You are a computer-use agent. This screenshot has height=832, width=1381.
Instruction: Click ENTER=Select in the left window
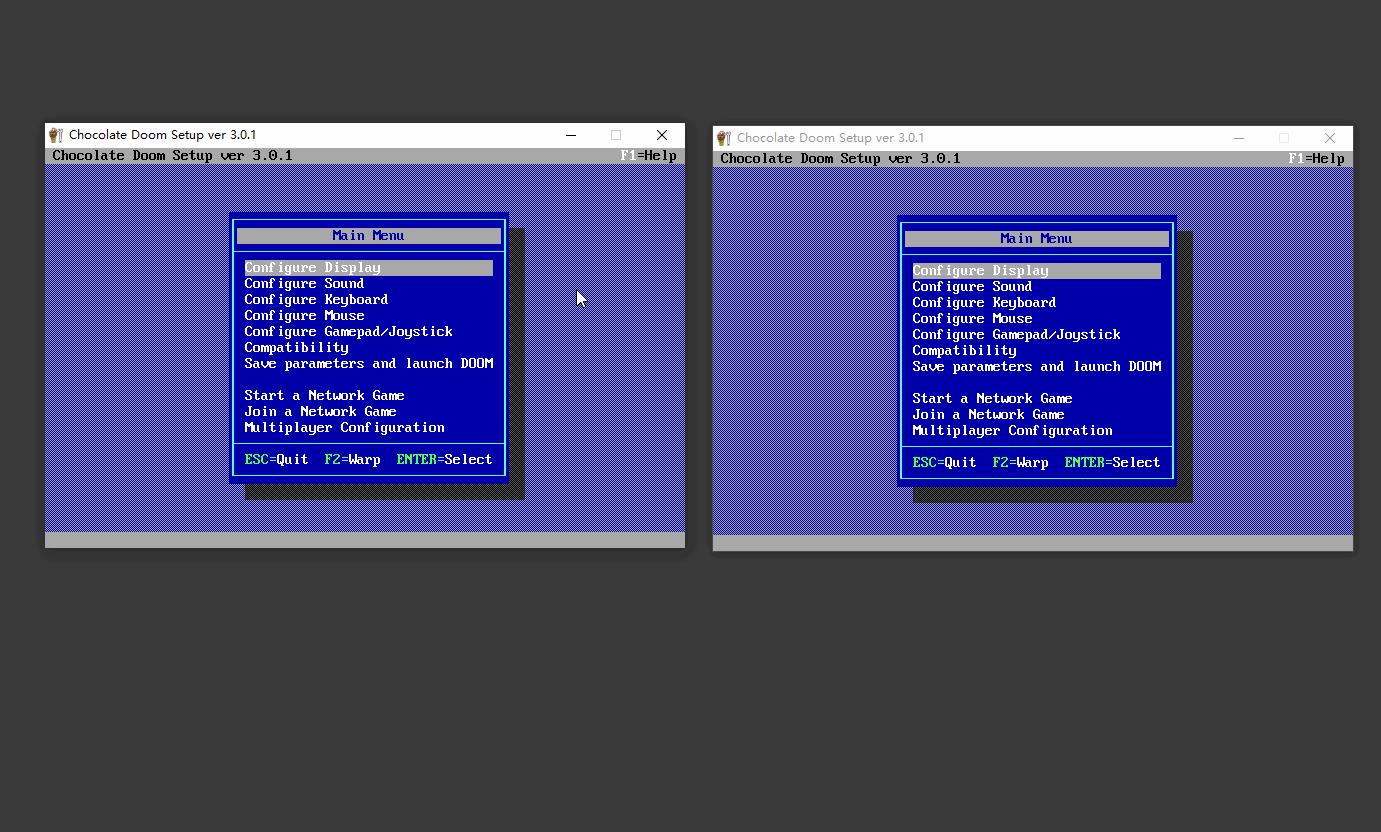click(444, 460)
